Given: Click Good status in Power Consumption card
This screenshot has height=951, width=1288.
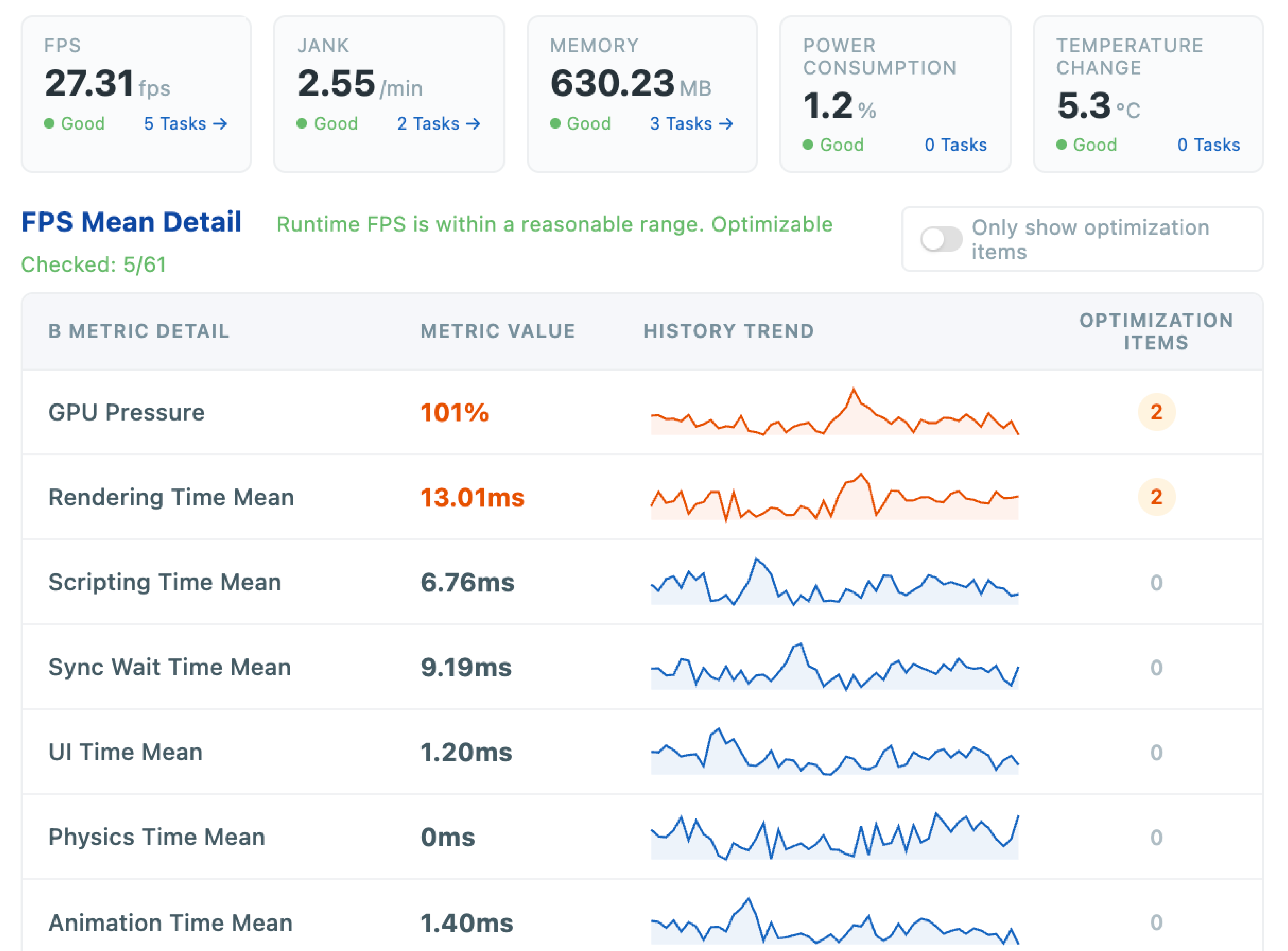Looking at the screenshot, I should [833, 145].
